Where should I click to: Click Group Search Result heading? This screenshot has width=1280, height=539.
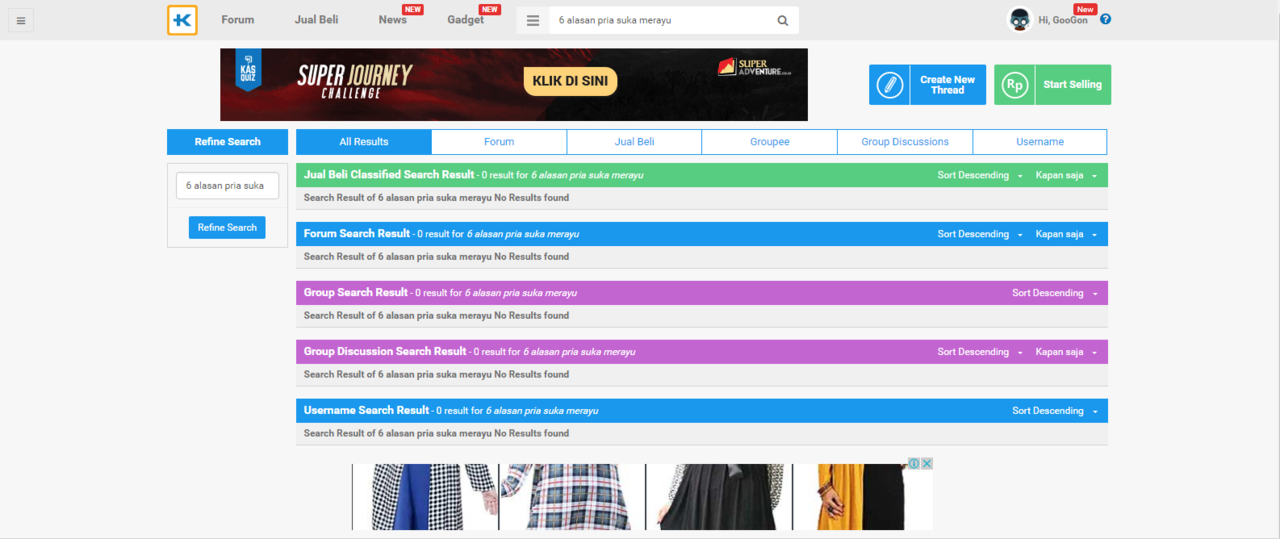pos(356,293)
